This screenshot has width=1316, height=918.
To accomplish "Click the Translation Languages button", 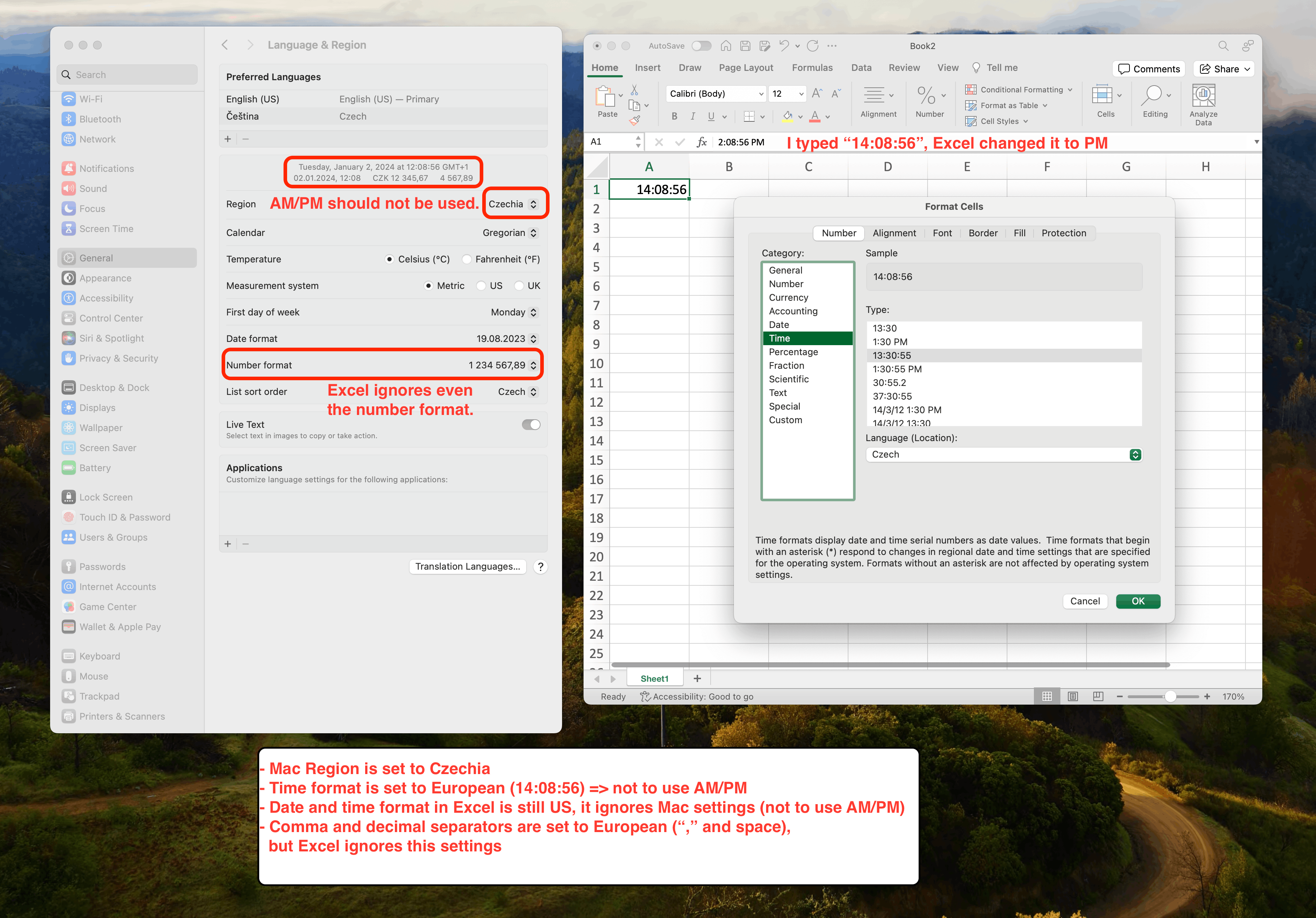I will click(467, 566).
